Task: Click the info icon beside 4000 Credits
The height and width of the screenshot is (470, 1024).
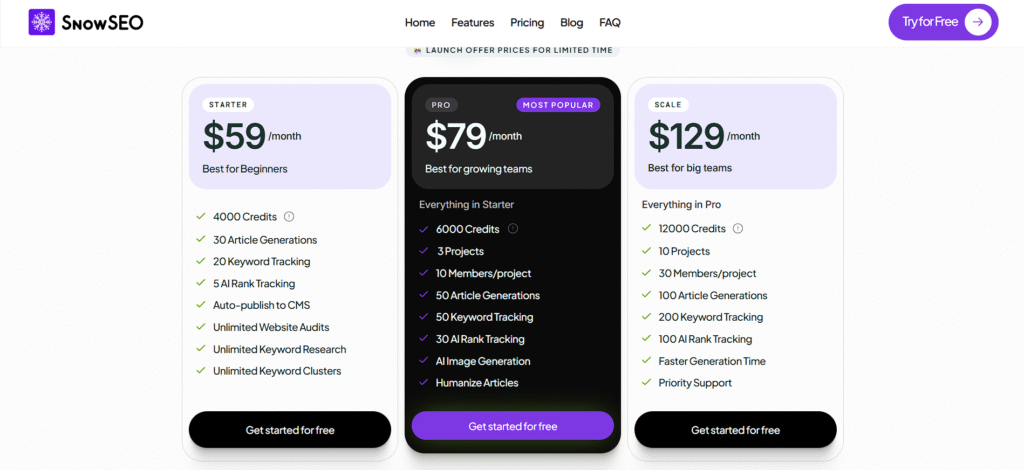Action: pos(289,216)
